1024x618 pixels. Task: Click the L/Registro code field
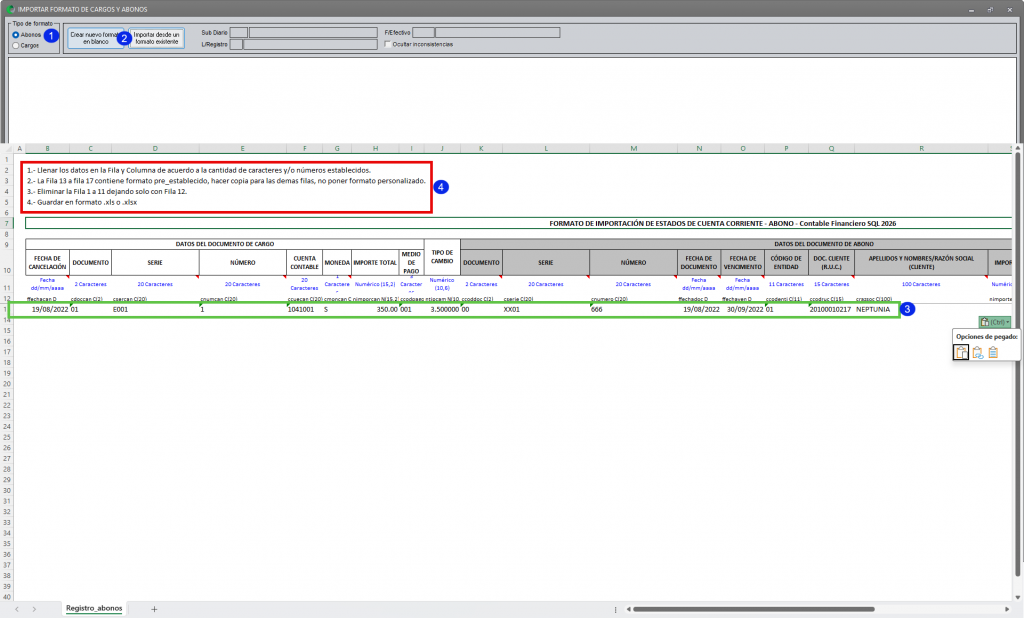click(236, 44)
